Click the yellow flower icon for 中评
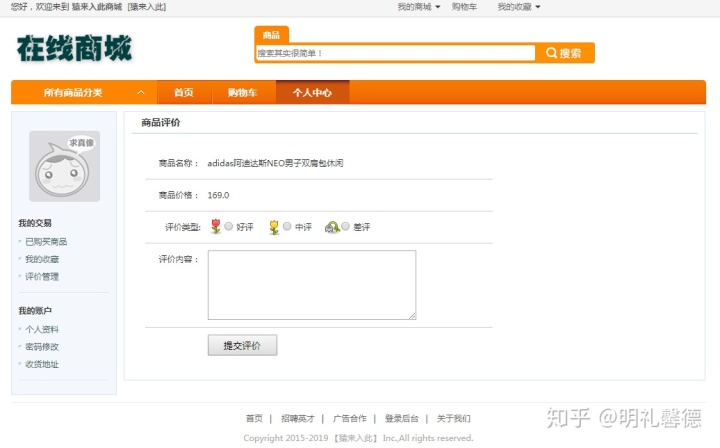The width and height of the screenshot is (720, 448). coord(274,227)
